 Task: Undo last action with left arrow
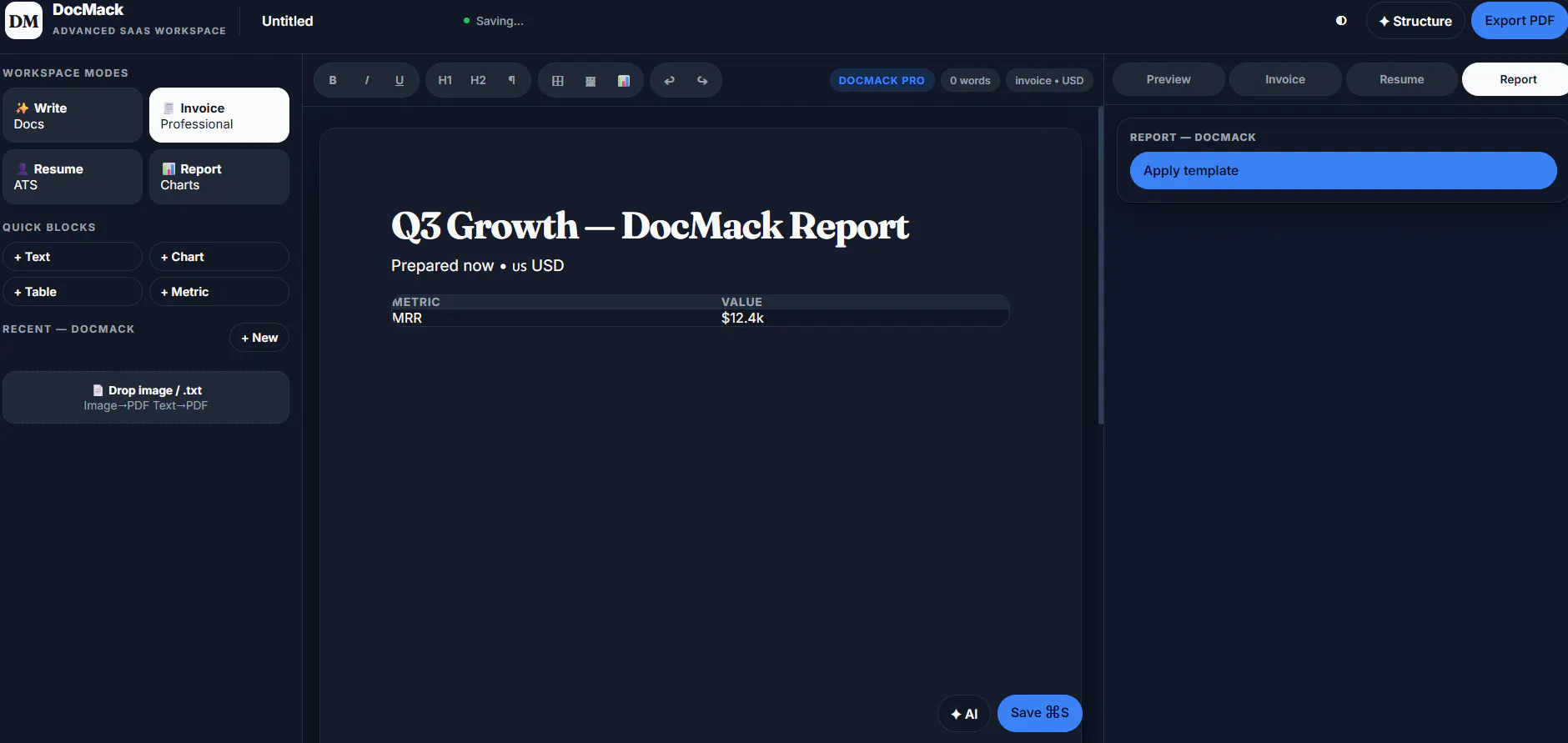tap(669, 81)
